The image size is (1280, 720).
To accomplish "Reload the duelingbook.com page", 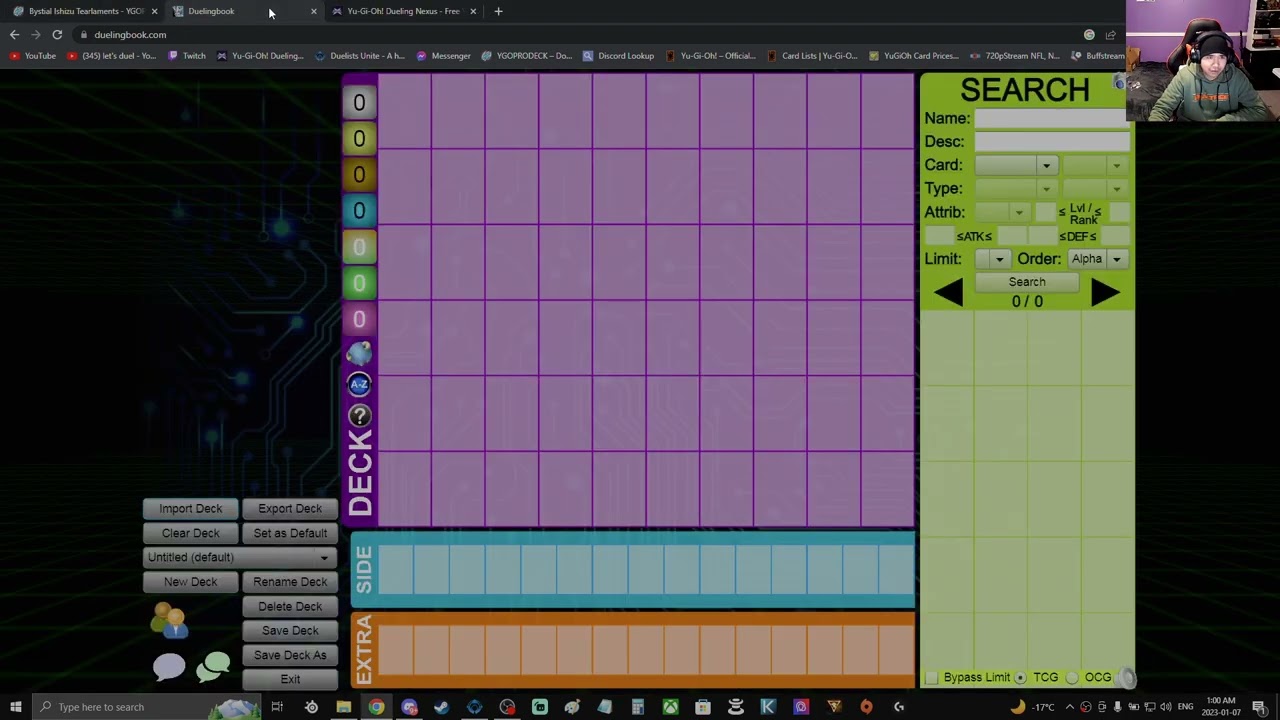I will click(57, 35).
